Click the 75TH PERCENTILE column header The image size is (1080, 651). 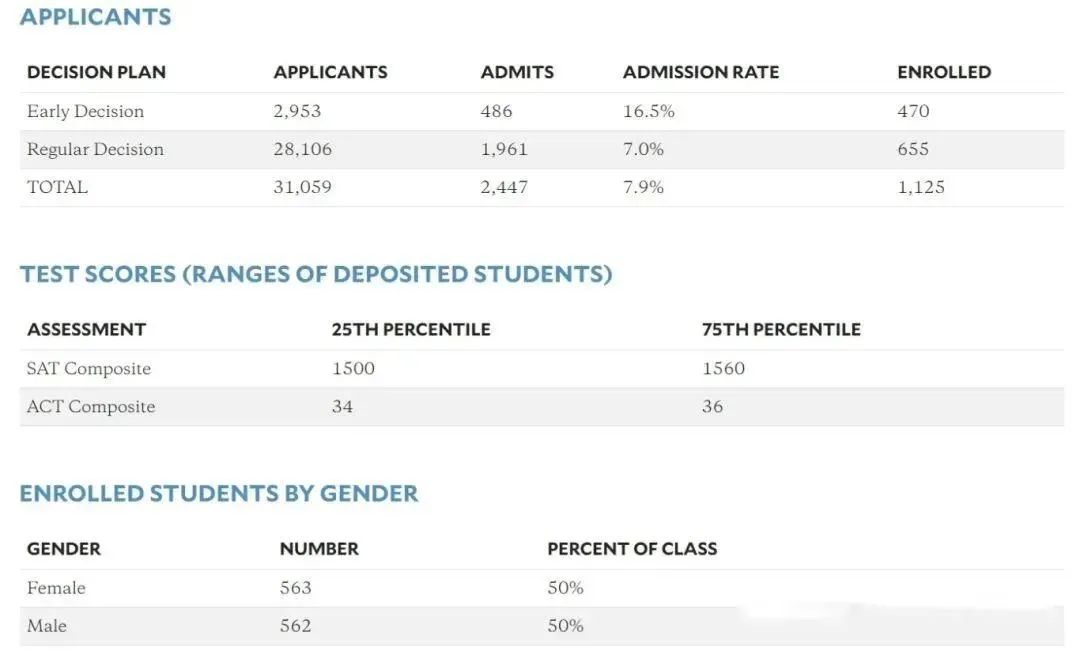[x=781, y=329]
